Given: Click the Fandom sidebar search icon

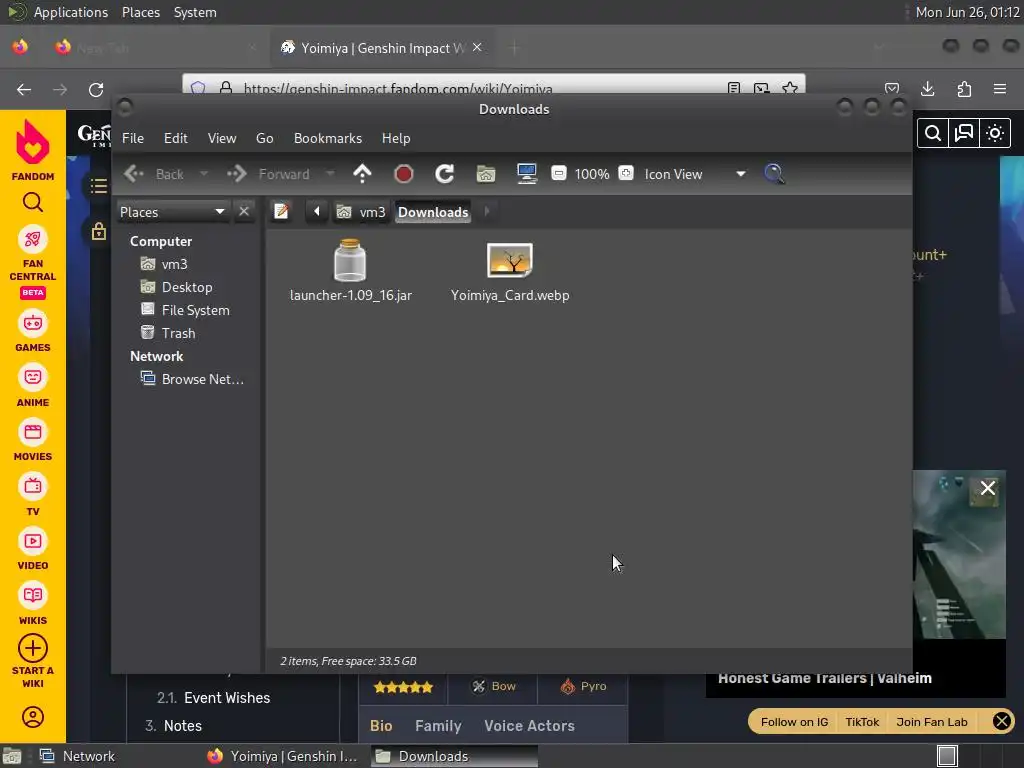Looking at the screenshot, I should pyautogui.click(x=33, y=202).
